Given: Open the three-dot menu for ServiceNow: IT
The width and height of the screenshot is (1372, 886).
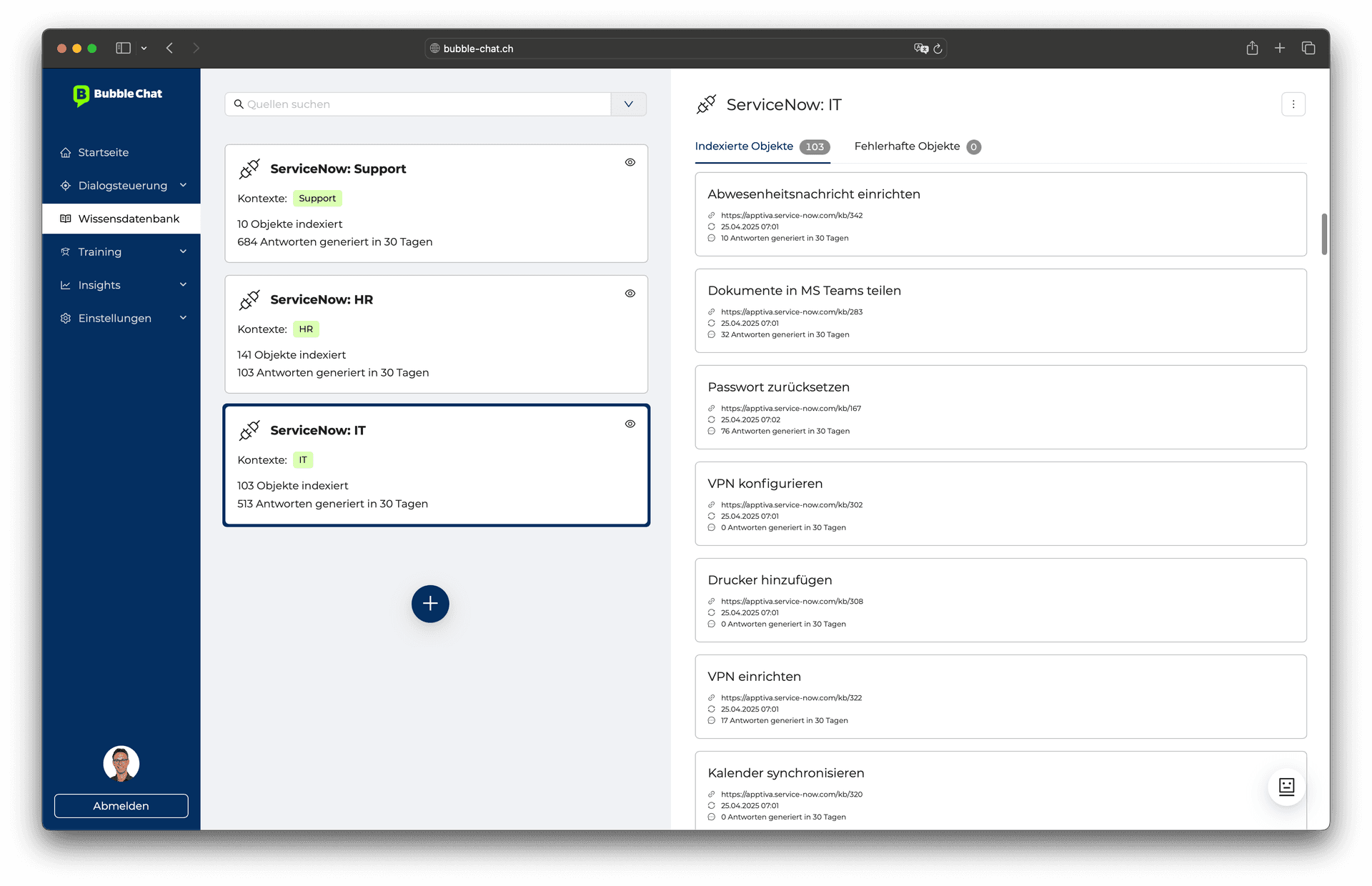Looking at the screenshot, I should pyautogui.click(x=1293, y=104).
